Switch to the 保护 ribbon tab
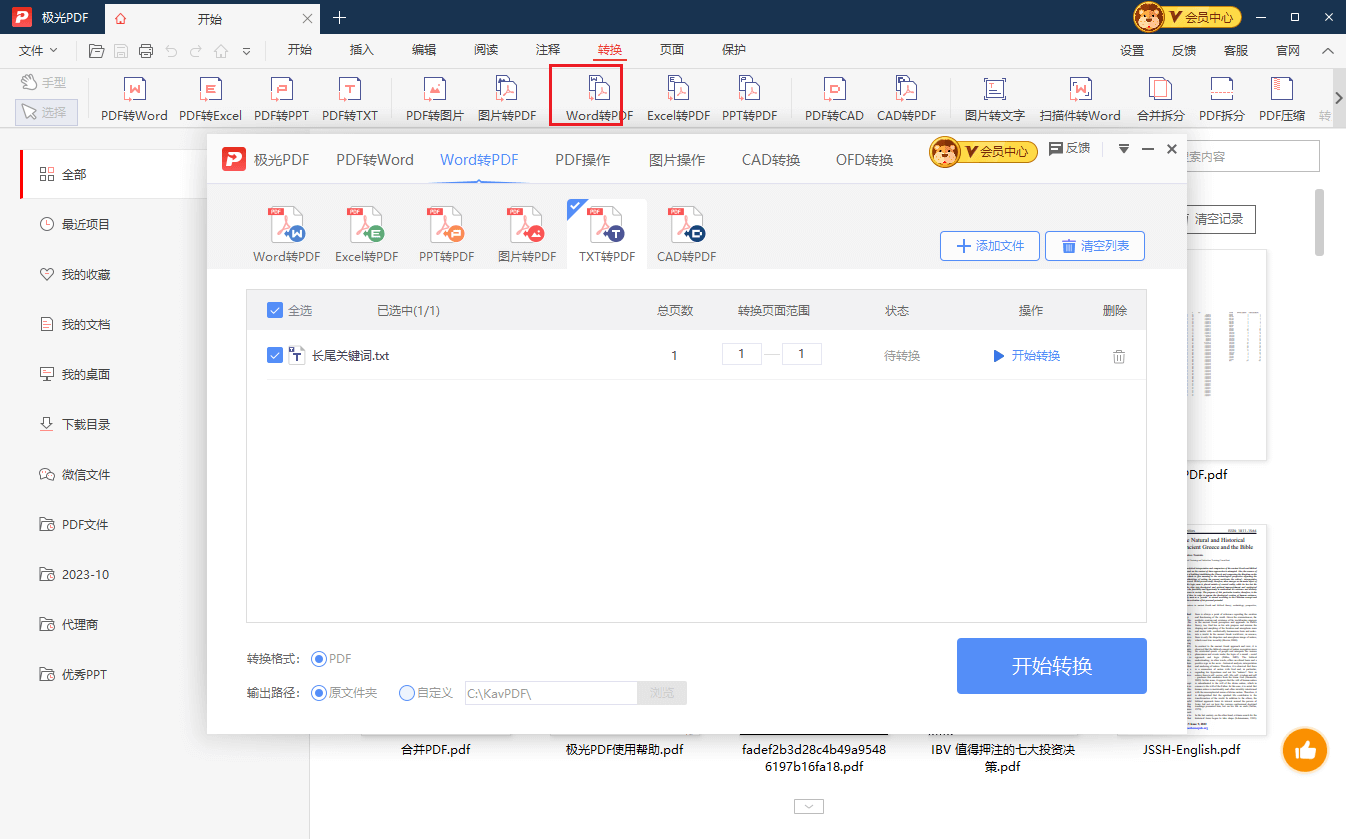Image resolution: width=1346 pixels, height=839 pixels. [733, 49]
